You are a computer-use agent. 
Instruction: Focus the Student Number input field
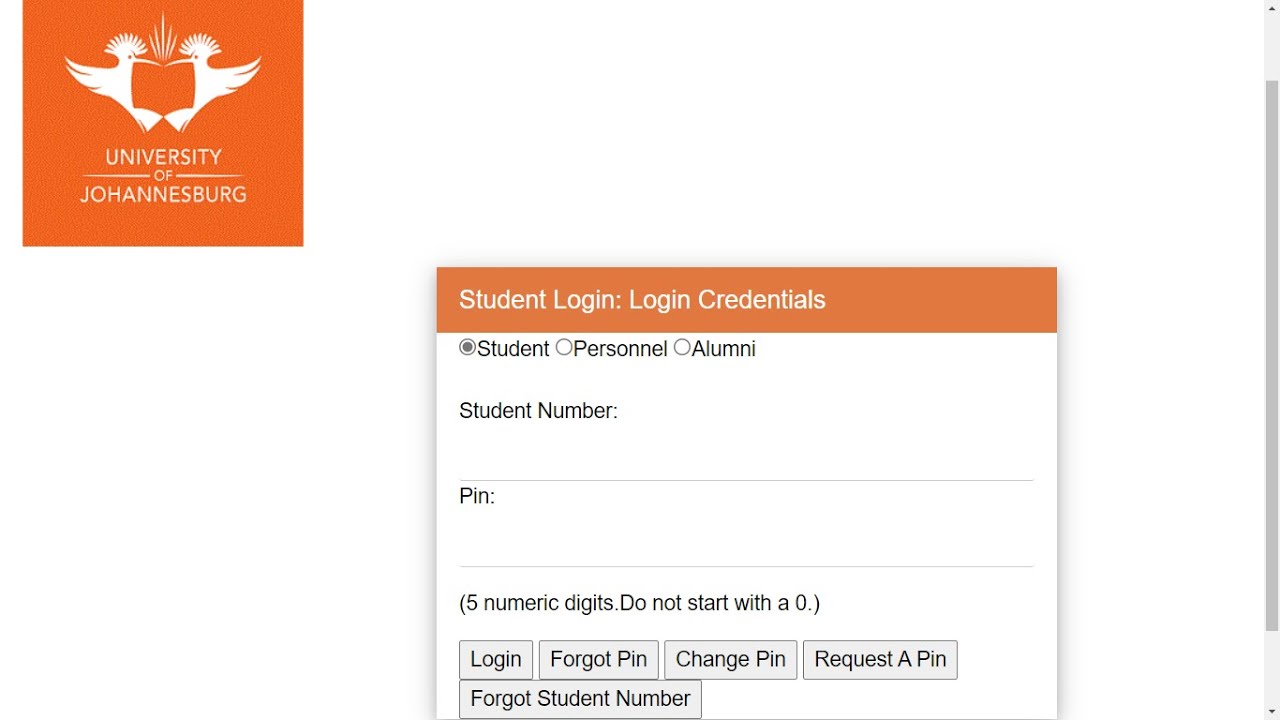click(x=746, y=460)
